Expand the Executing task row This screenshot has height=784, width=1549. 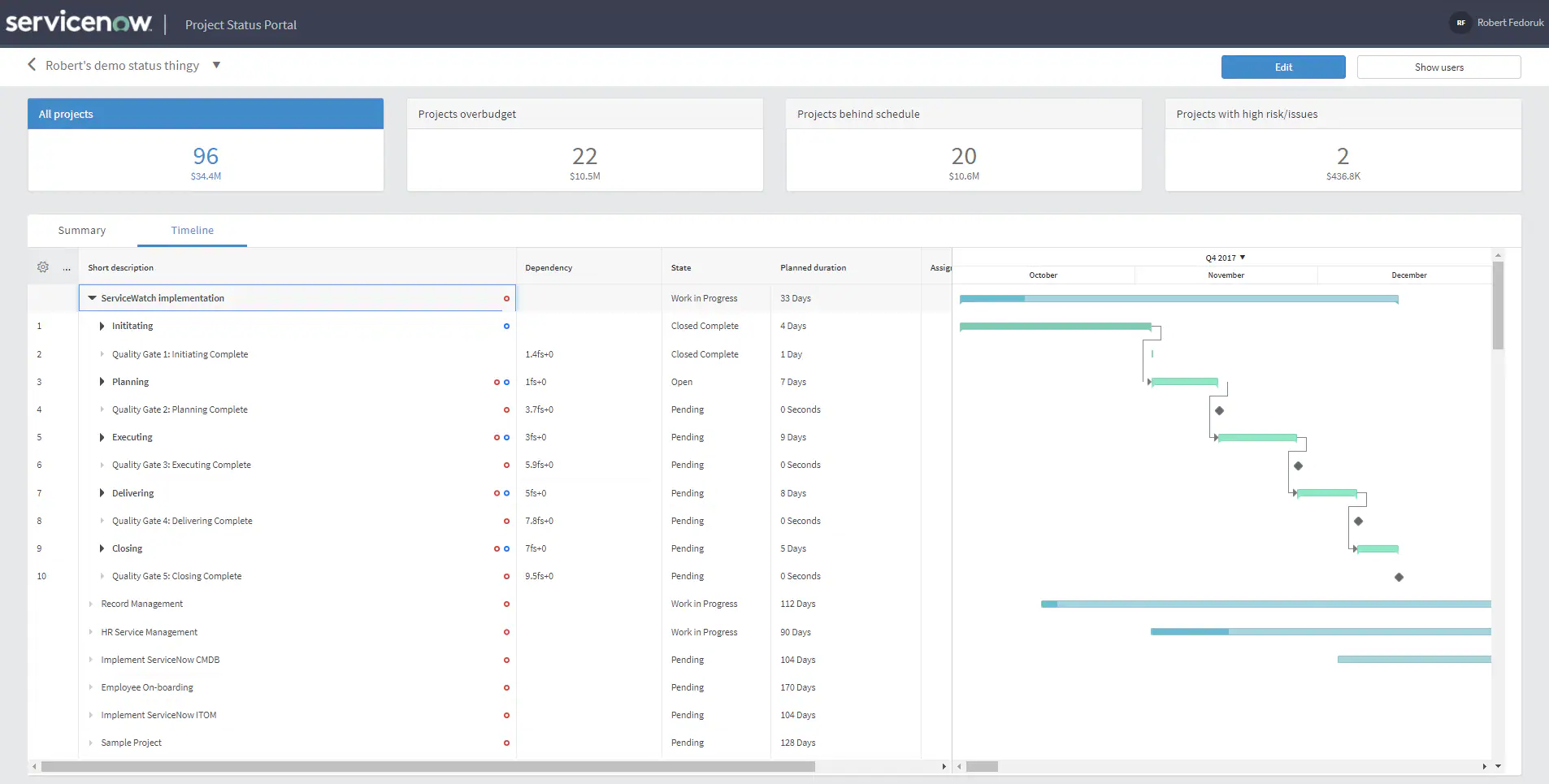tap(102, 437)
